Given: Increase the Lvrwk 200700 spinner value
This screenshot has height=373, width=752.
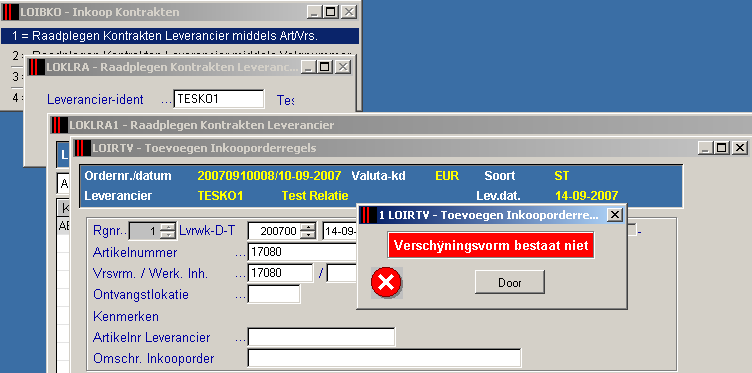Looking at the screenshot, I should pyautogui.click(x=308, y=227).
